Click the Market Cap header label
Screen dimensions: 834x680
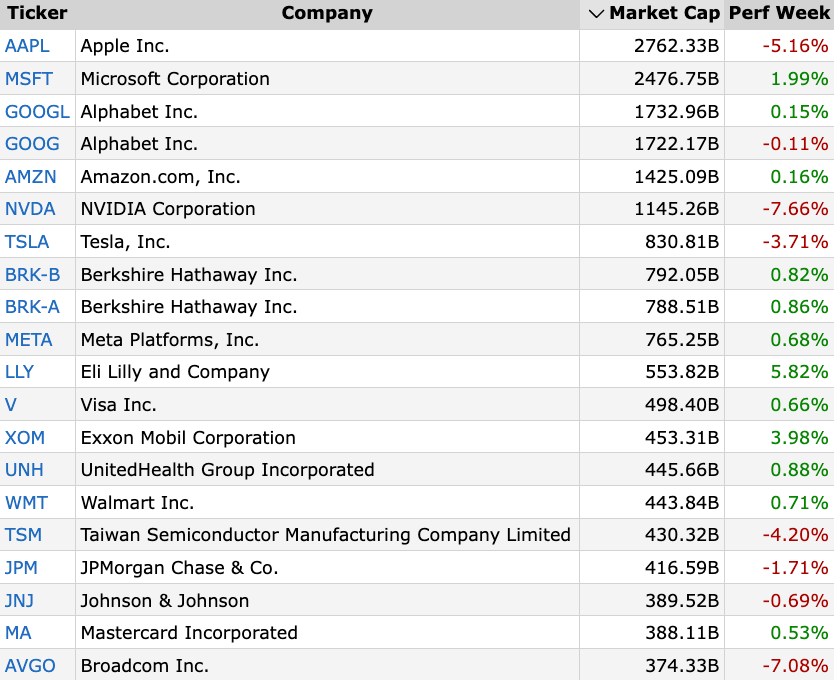664,13
